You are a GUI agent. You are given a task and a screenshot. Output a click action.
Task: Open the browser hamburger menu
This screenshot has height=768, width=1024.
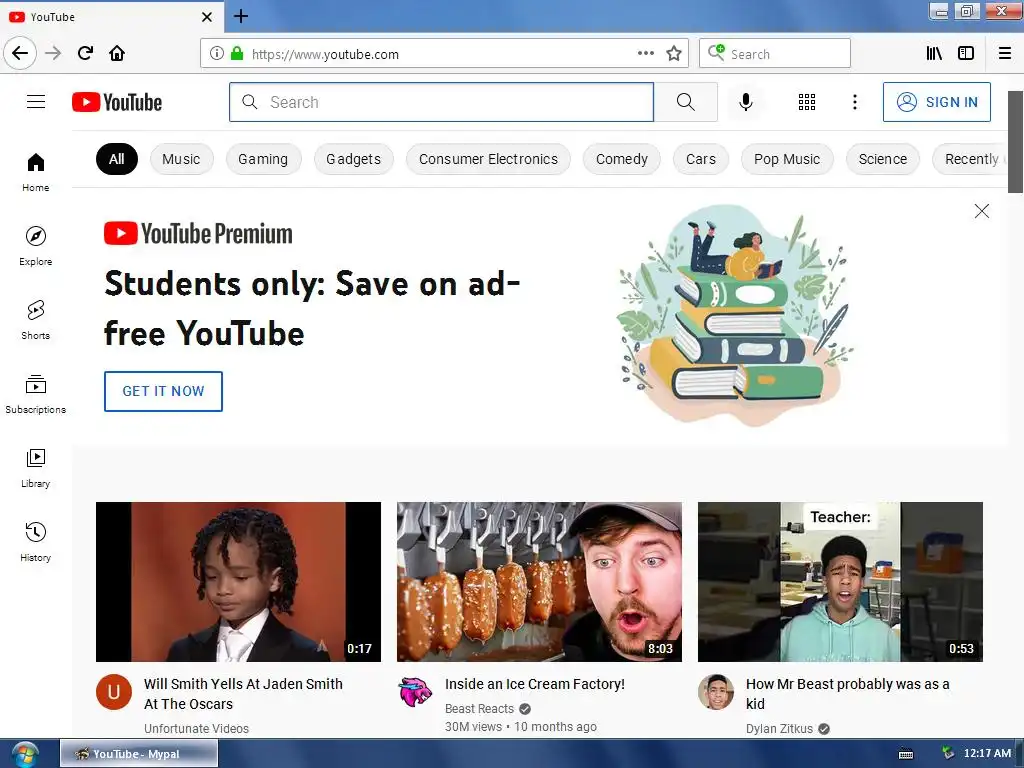point(1005,53)
